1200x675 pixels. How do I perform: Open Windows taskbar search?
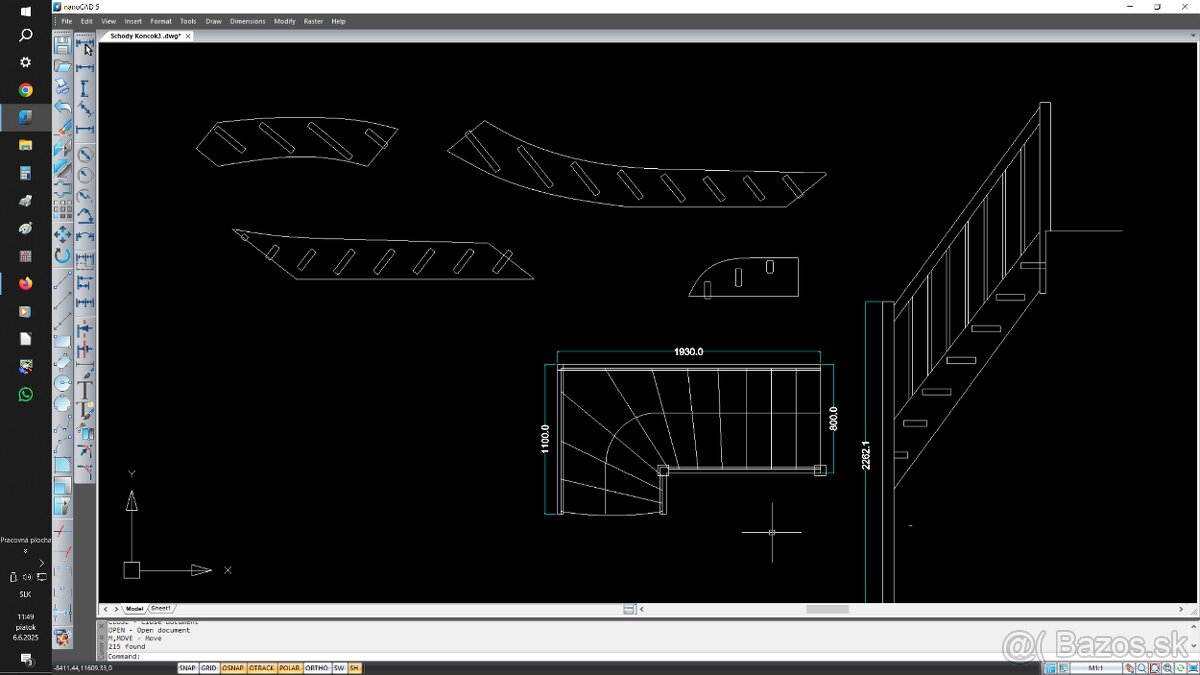[x=26, y=35]
